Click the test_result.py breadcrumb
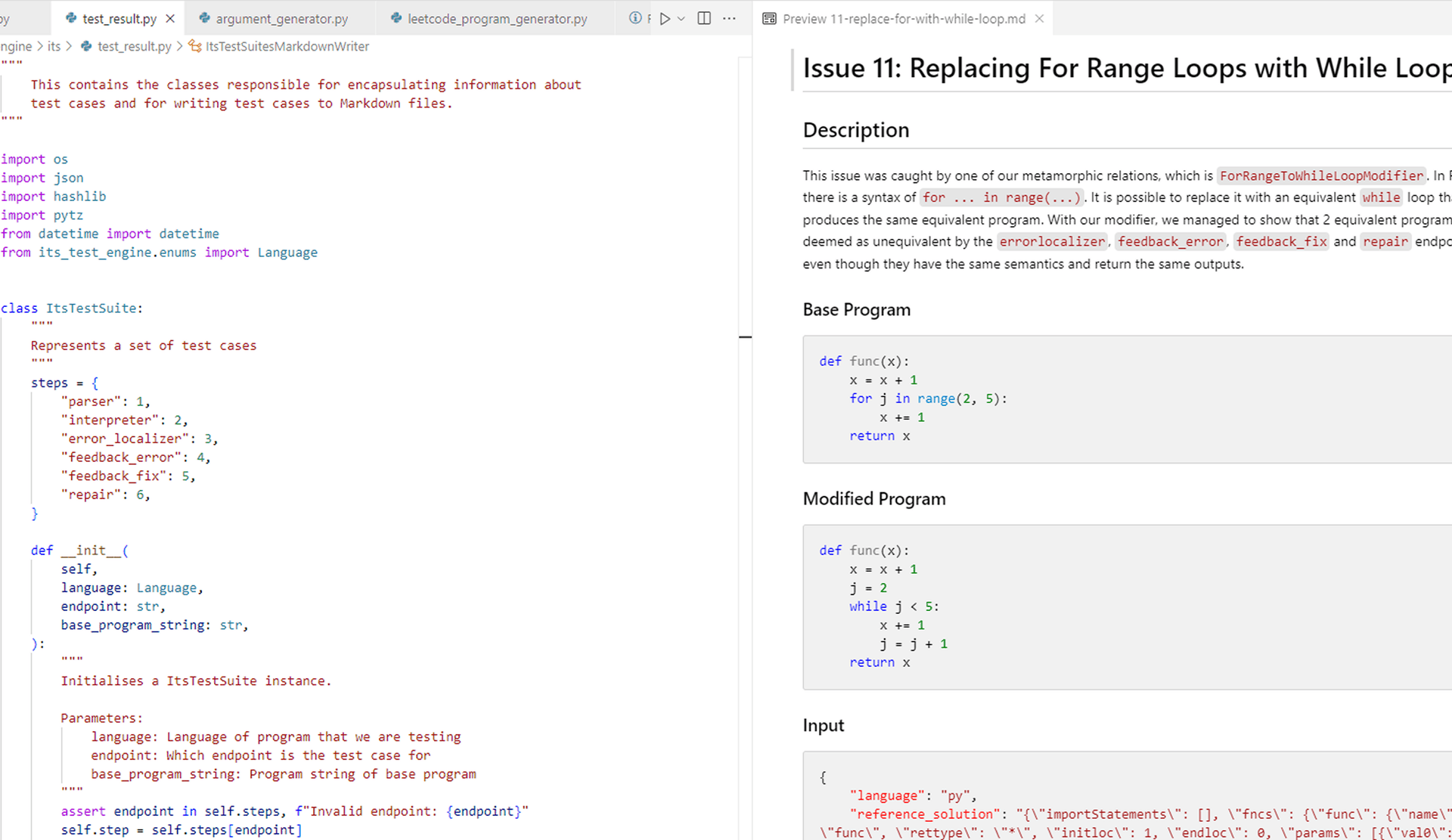The width and height of the screenshot is (1452, 840). click(x=134, y=46)
